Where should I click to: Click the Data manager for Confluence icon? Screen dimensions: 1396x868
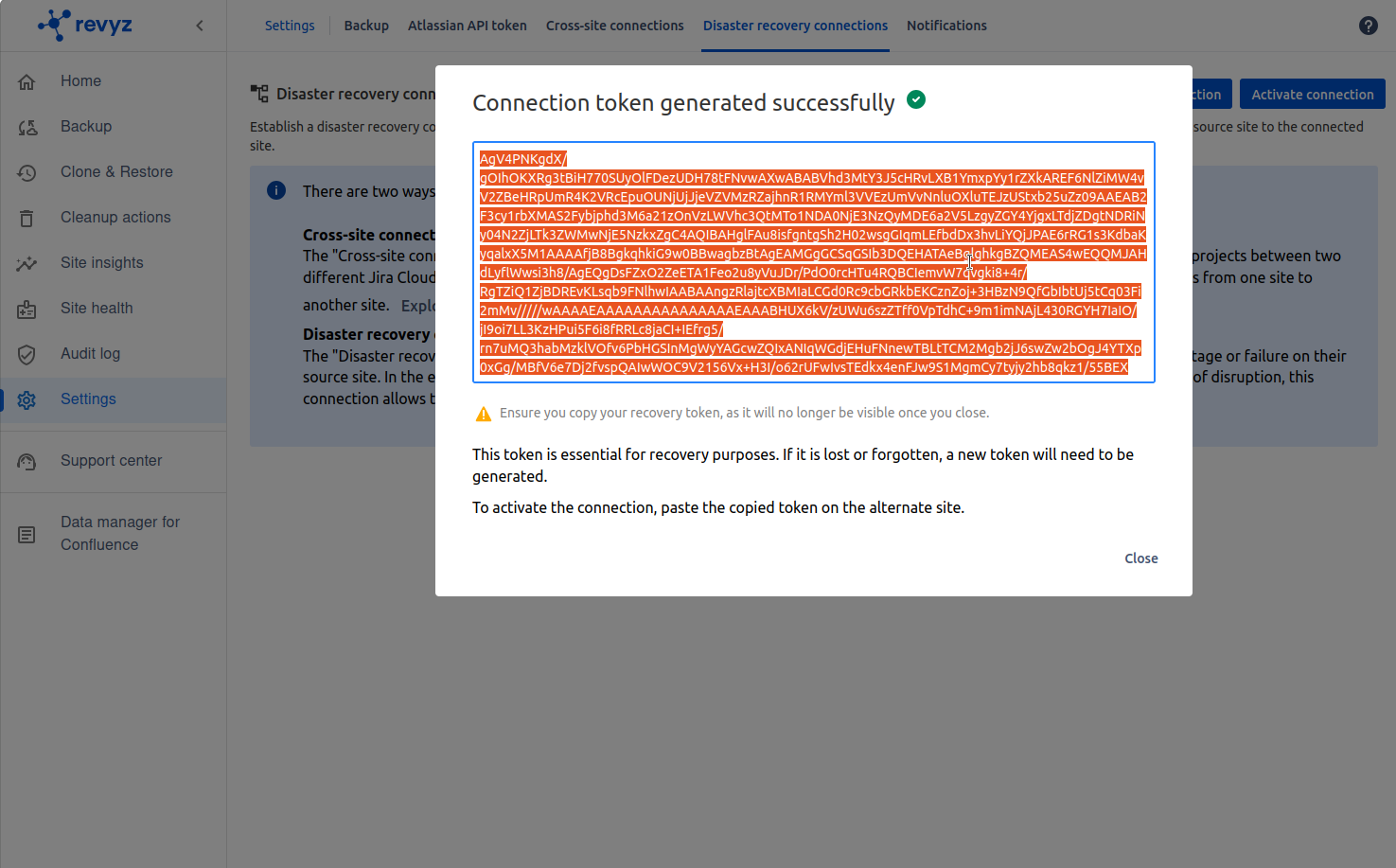[x=27, y=535]
